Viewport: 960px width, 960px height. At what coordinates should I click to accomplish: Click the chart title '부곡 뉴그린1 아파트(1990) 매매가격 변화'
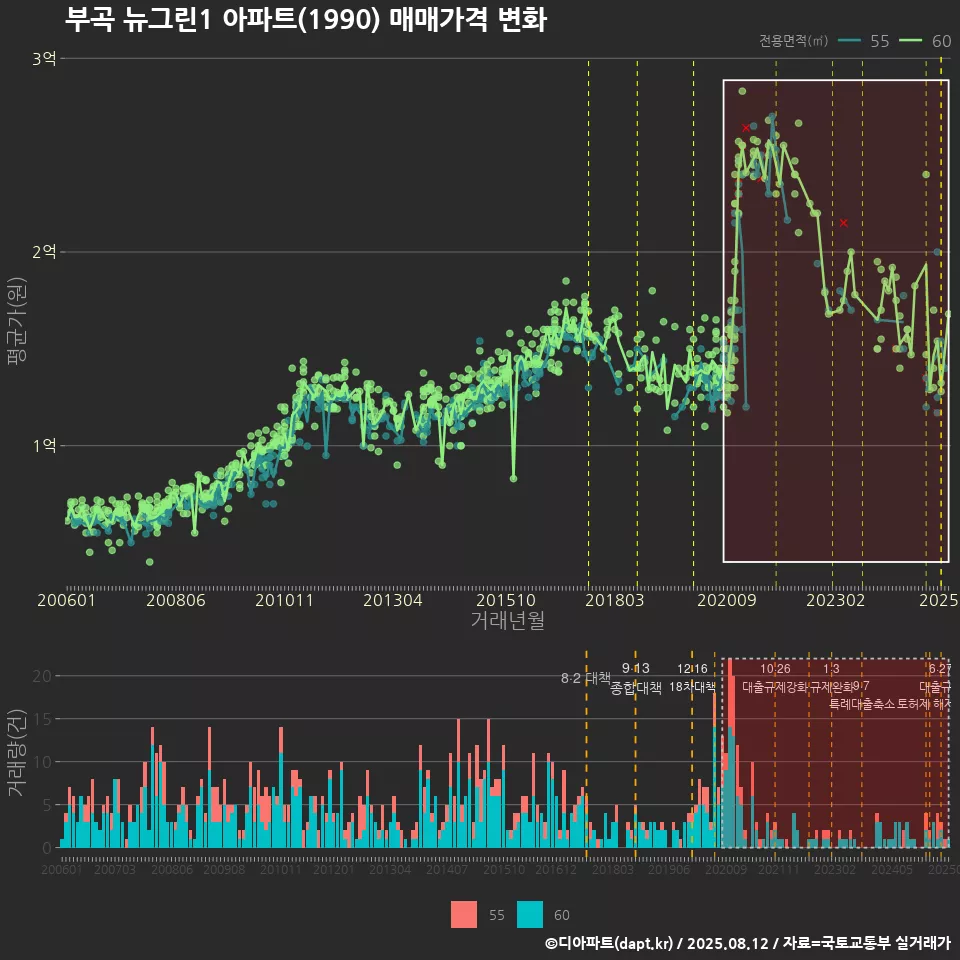(306, 20)
